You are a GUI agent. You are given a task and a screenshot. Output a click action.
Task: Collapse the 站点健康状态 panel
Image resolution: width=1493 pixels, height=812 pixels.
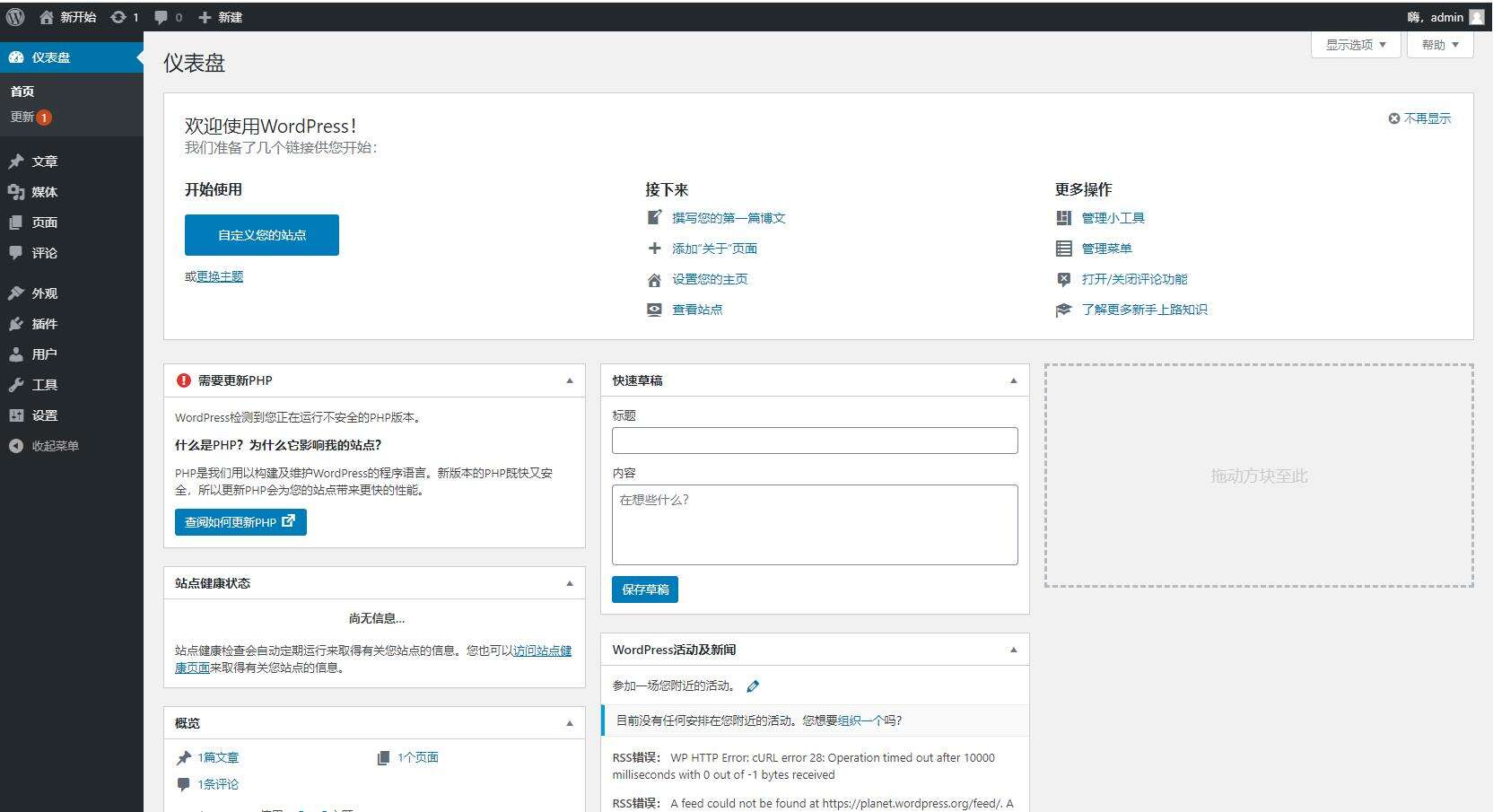click(x=570, y=583)
